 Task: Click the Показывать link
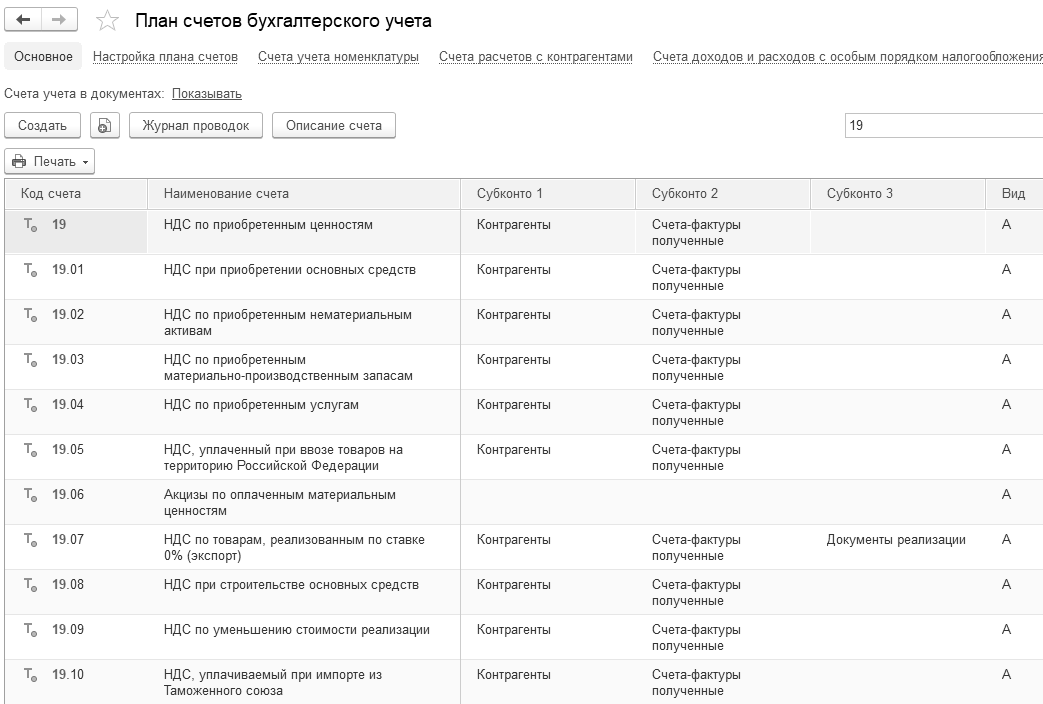pyautogui.click(x=207, y=94)
